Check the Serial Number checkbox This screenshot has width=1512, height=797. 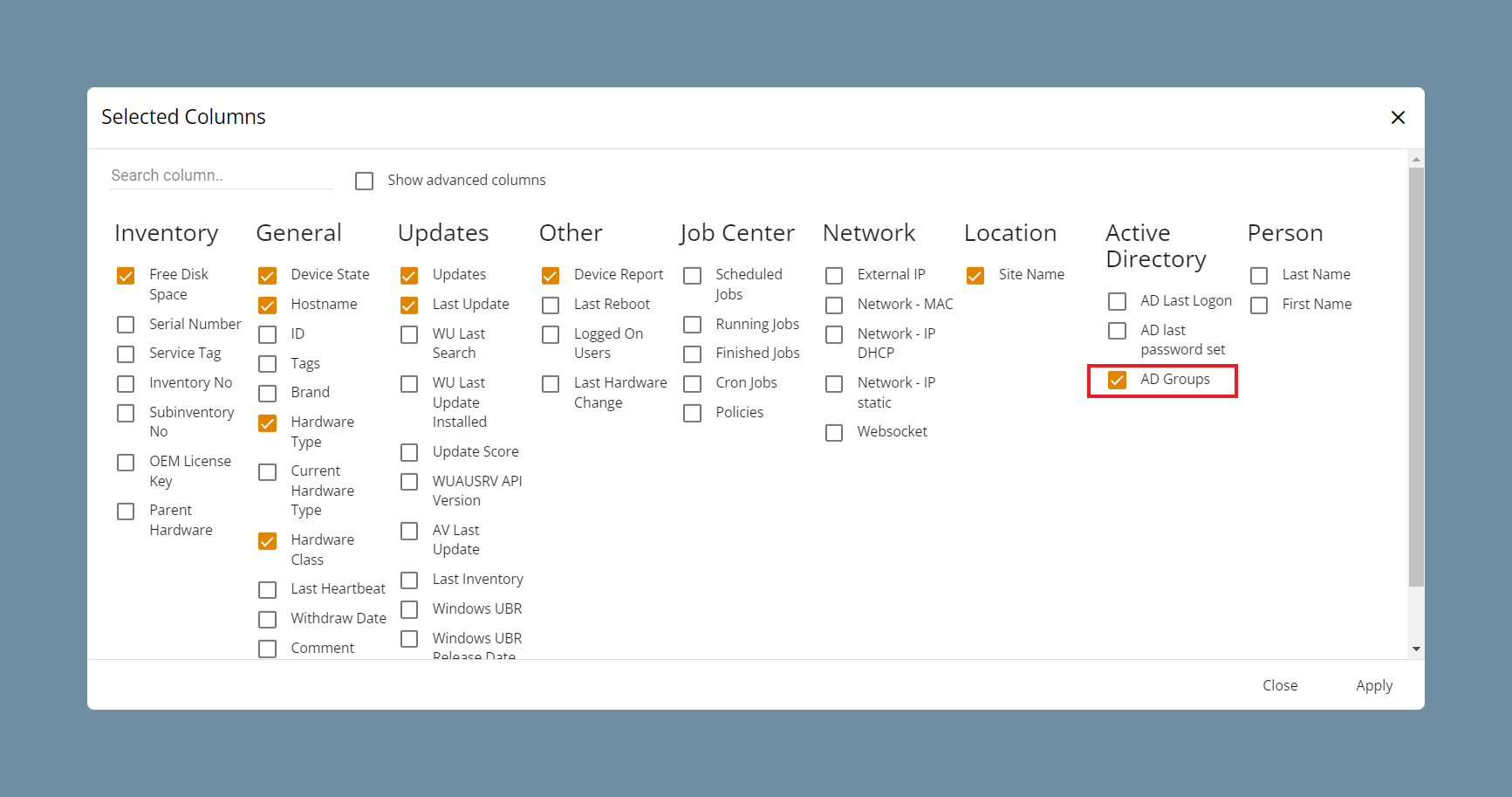[126, 325]
